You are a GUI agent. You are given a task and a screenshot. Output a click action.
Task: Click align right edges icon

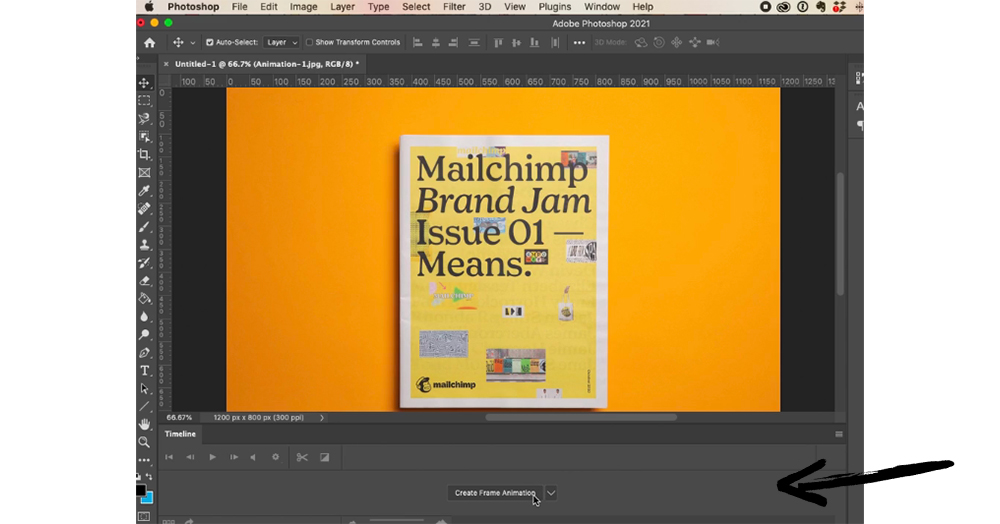453,43
